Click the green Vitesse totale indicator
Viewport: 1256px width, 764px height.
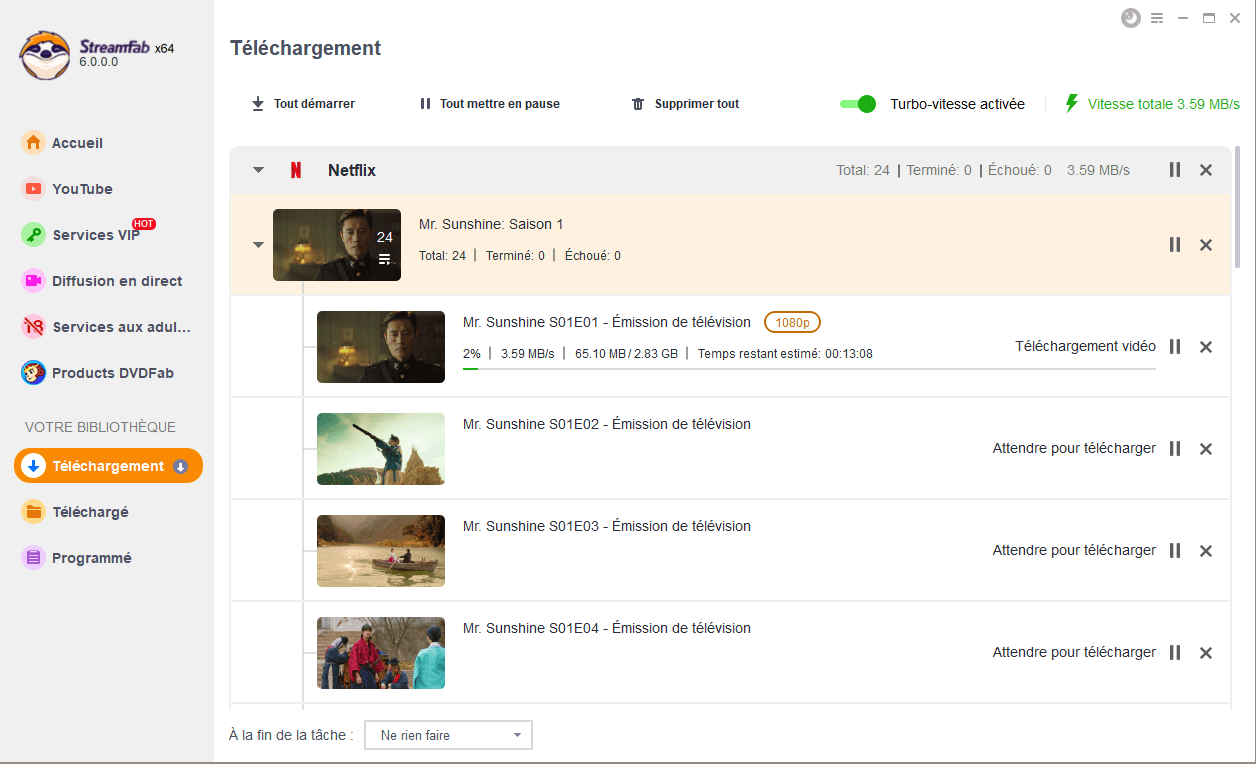click(x=1152, y=104)
